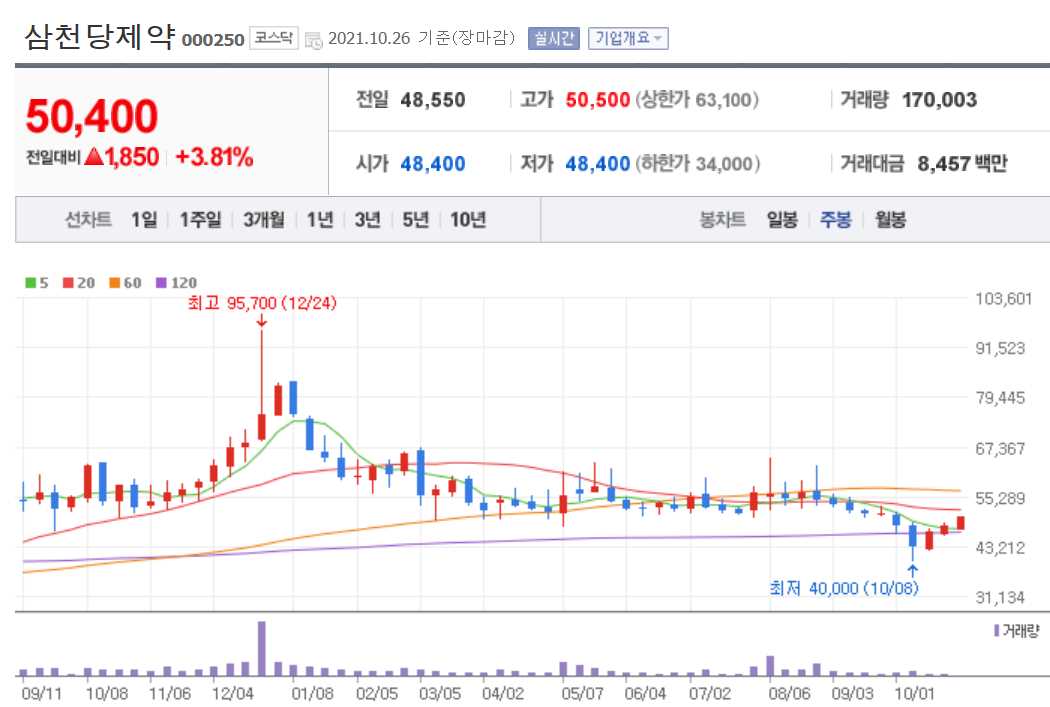Open the 기업개요 dropdown
1050x707 pixels.
click(628, 38)
